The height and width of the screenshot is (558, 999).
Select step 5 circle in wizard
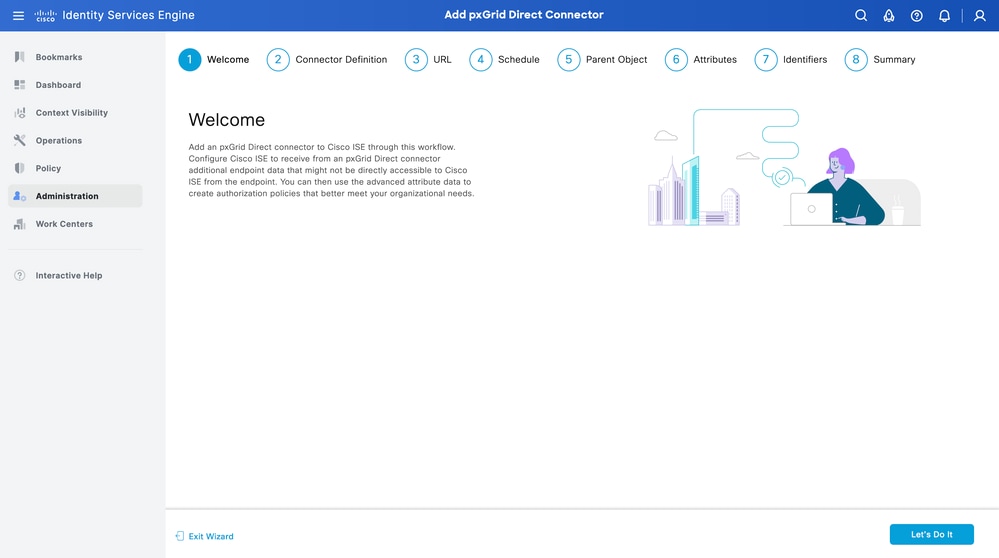point(568,59)
